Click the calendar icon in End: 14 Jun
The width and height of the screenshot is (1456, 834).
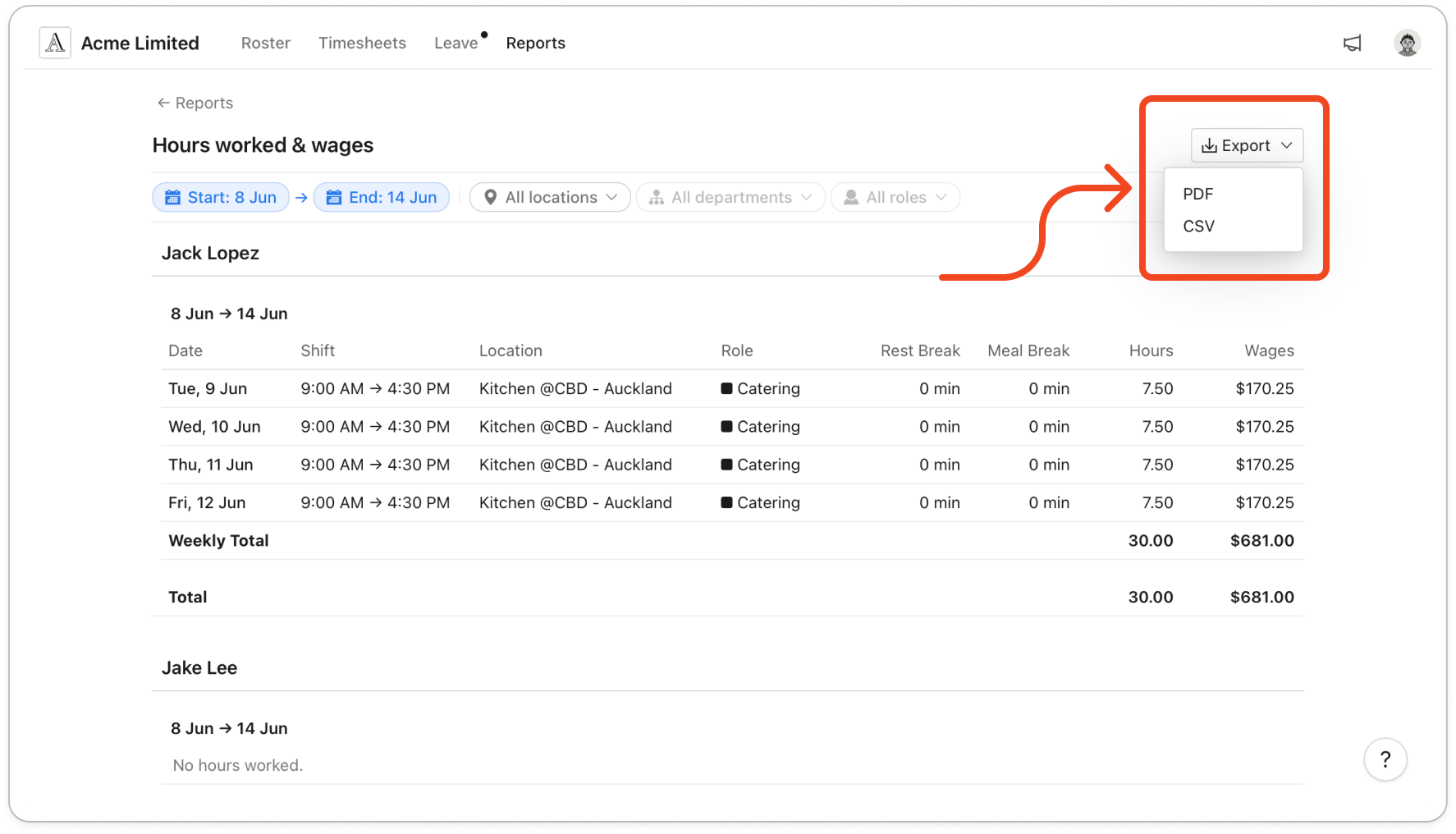[334, 197]
